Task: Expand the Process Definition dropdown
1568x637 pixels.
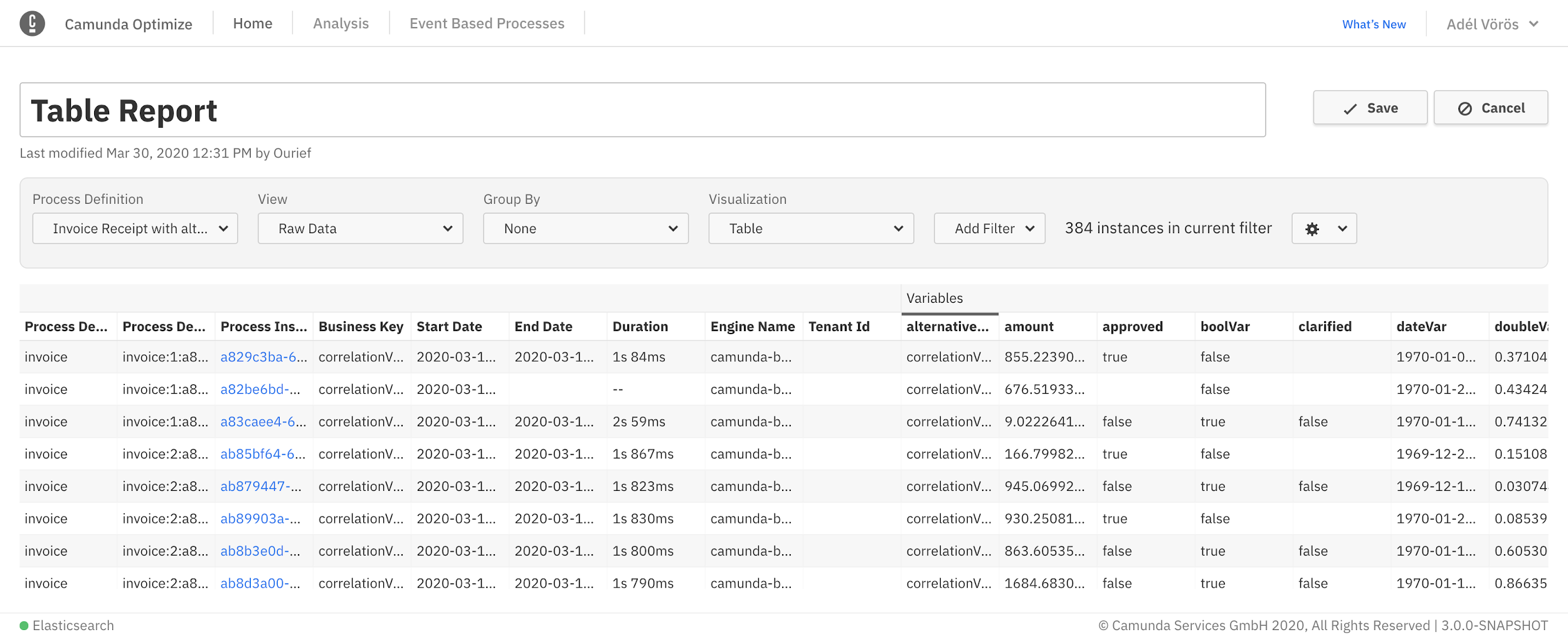Action: click(135, 229)
